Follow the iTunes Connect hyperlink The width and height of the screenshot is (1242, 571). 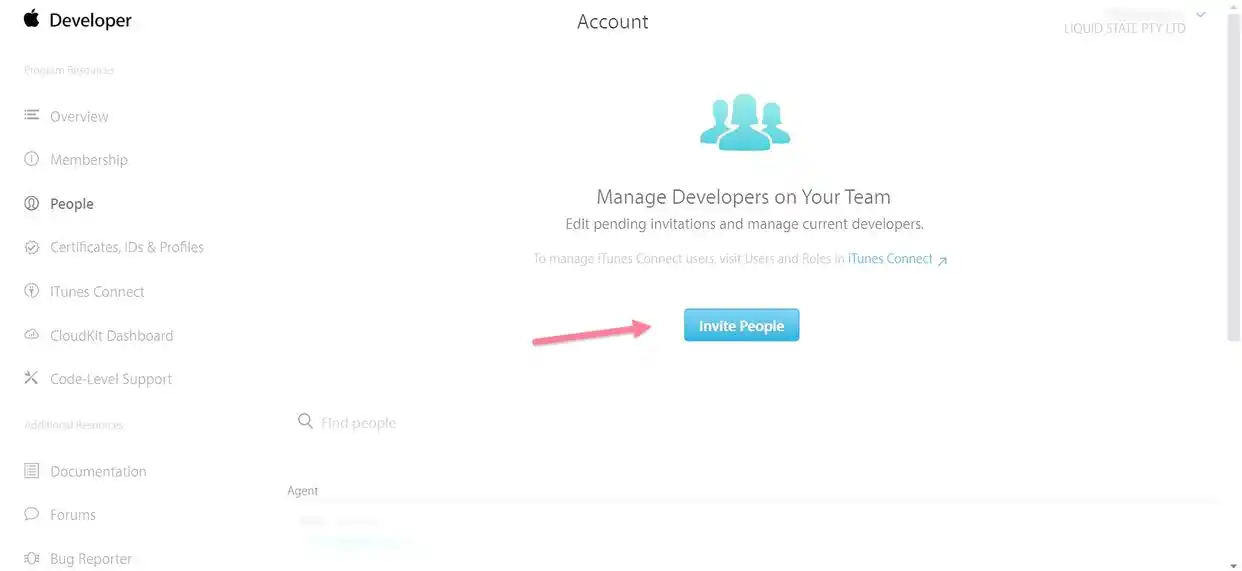(x=889, y=259)
